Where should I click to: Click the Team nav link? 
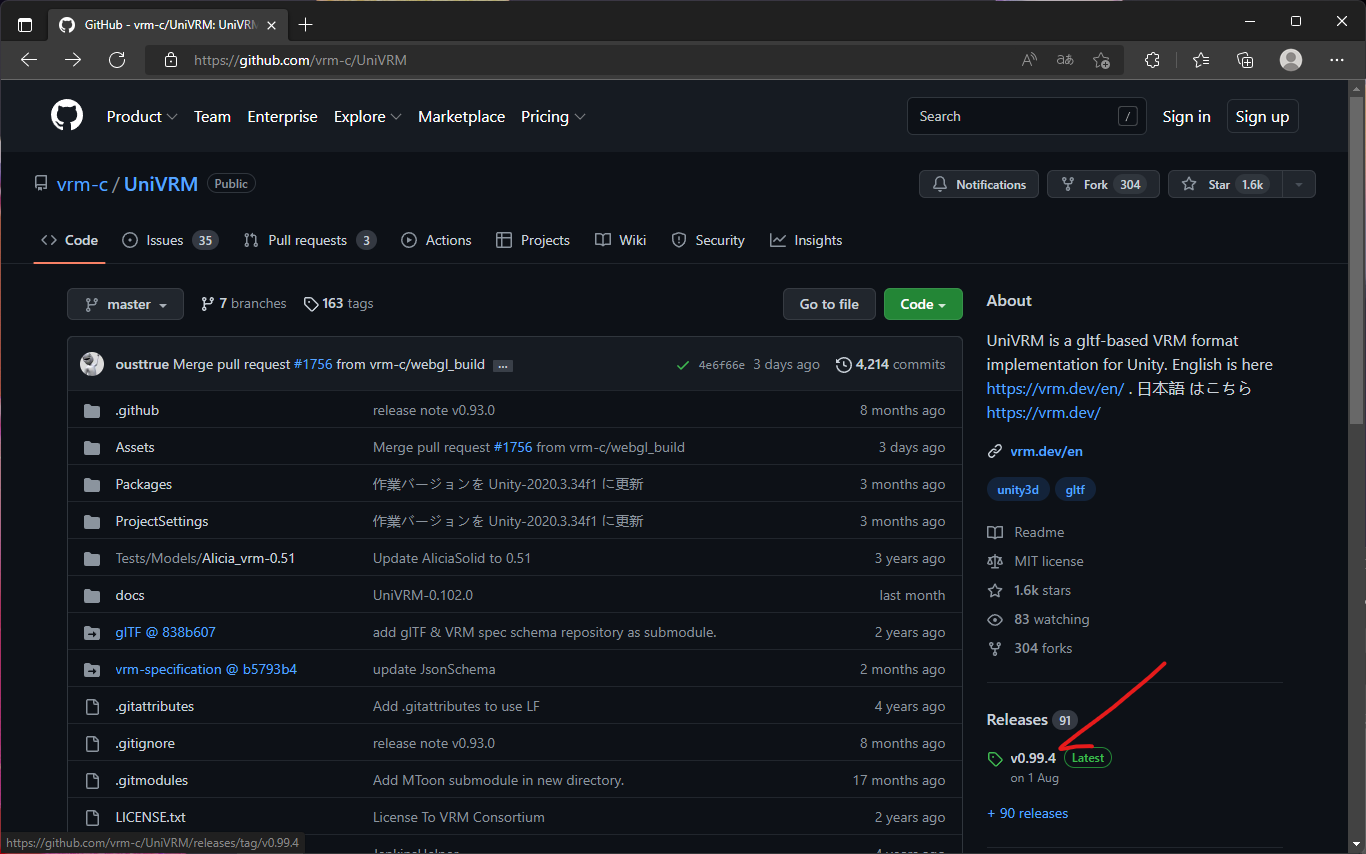coord(212,117)
